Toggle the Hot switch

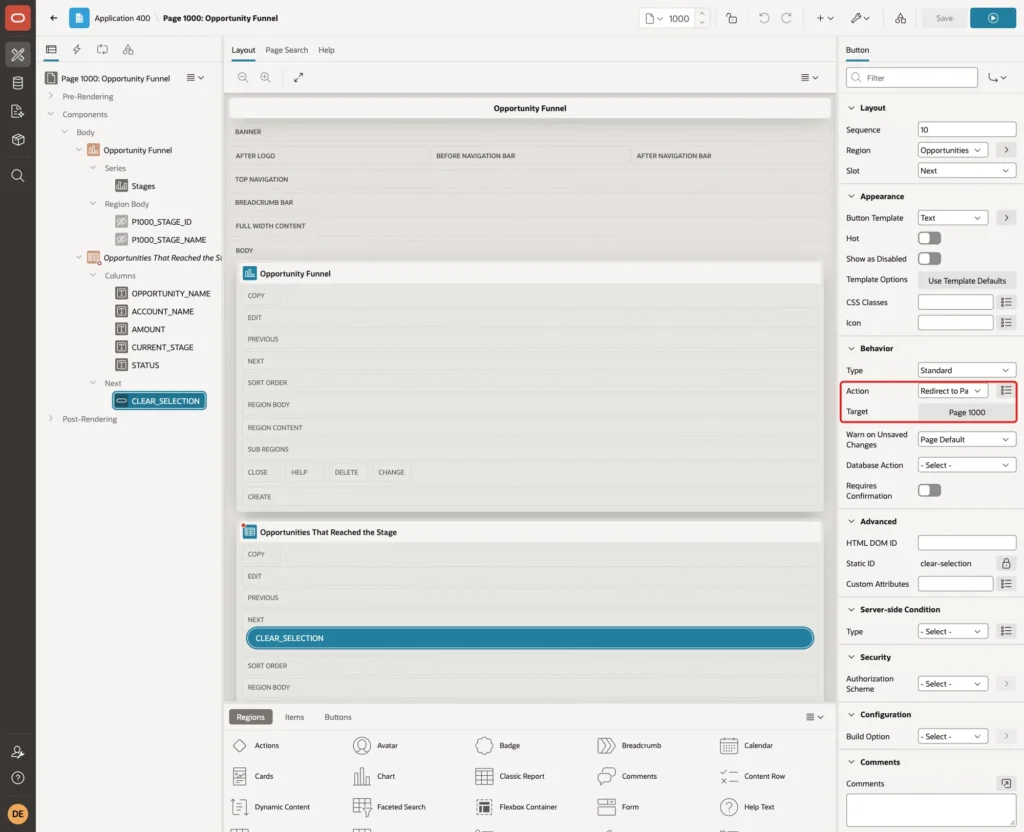929,238
